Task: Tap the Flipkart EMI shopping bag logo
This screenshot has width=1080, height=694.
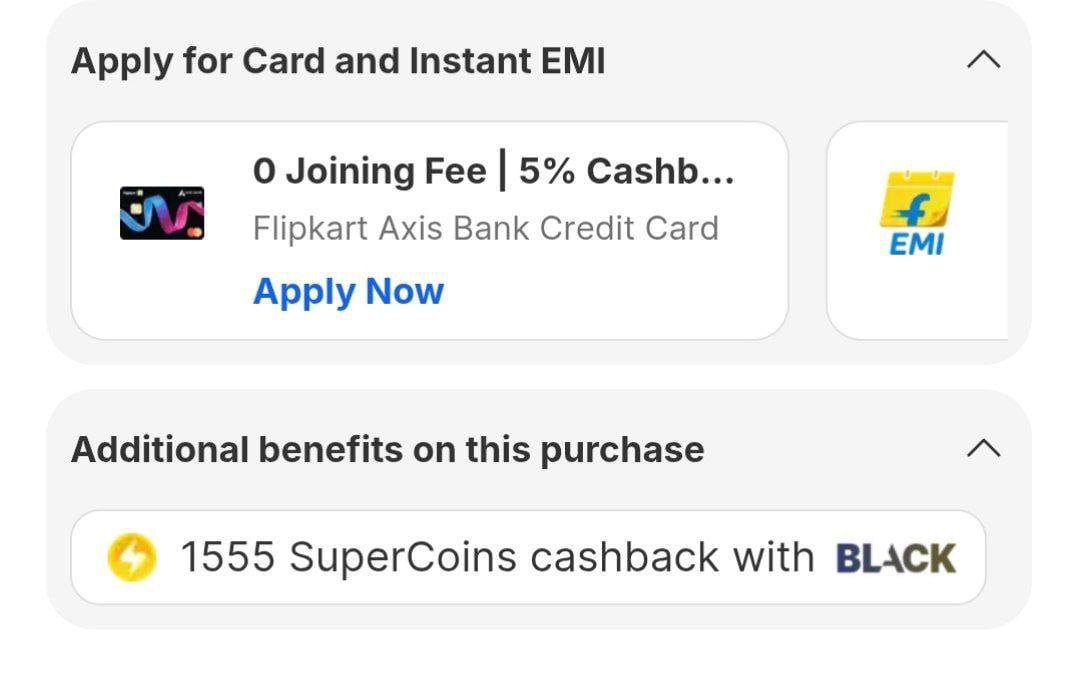Action: [917, 198]
